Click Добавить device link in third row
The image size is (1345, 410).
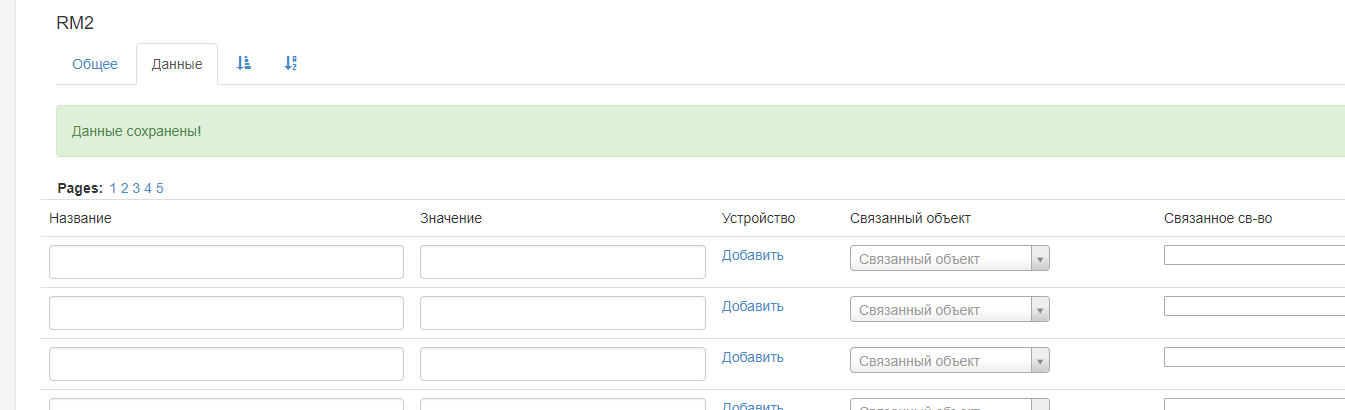[752, 357]
